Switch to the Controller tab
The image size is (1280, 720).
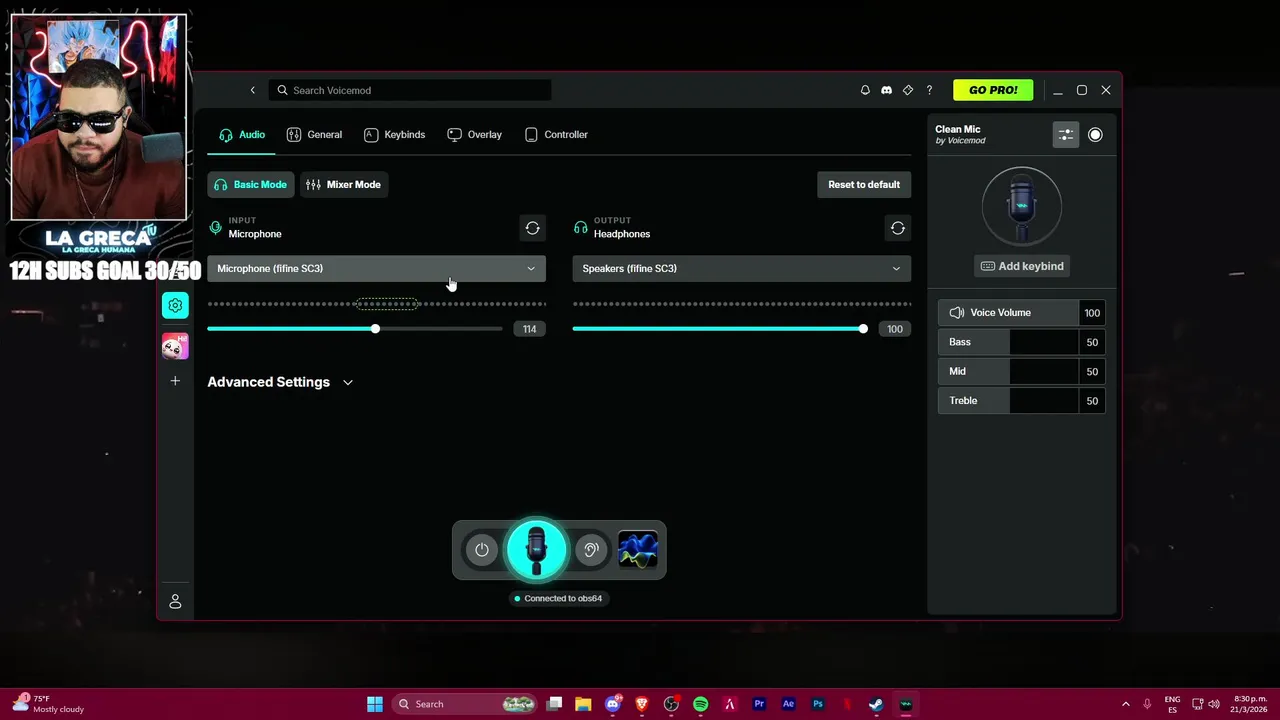(556, 134)
